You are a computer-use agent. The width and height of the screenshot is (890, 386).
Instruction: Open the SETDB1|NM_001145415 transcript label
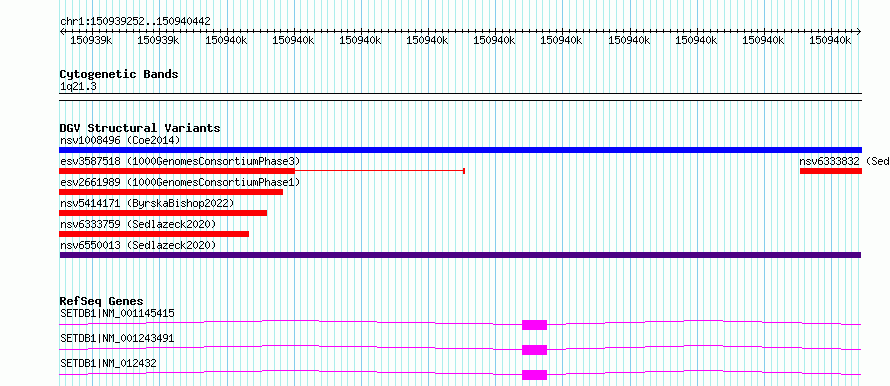tap(117, 313)
